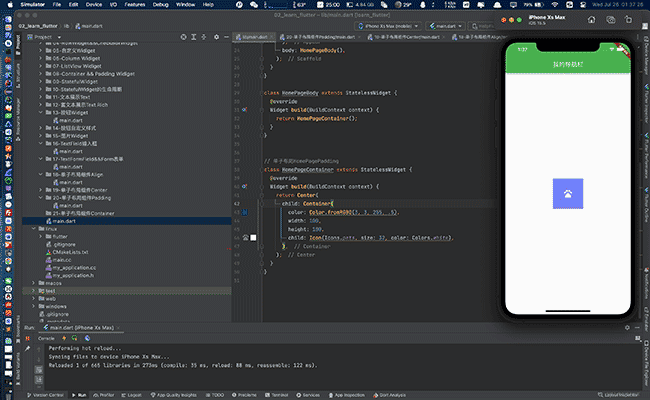Open the Dart Analysis tool window
650x400 pixels.
point(389,395)
